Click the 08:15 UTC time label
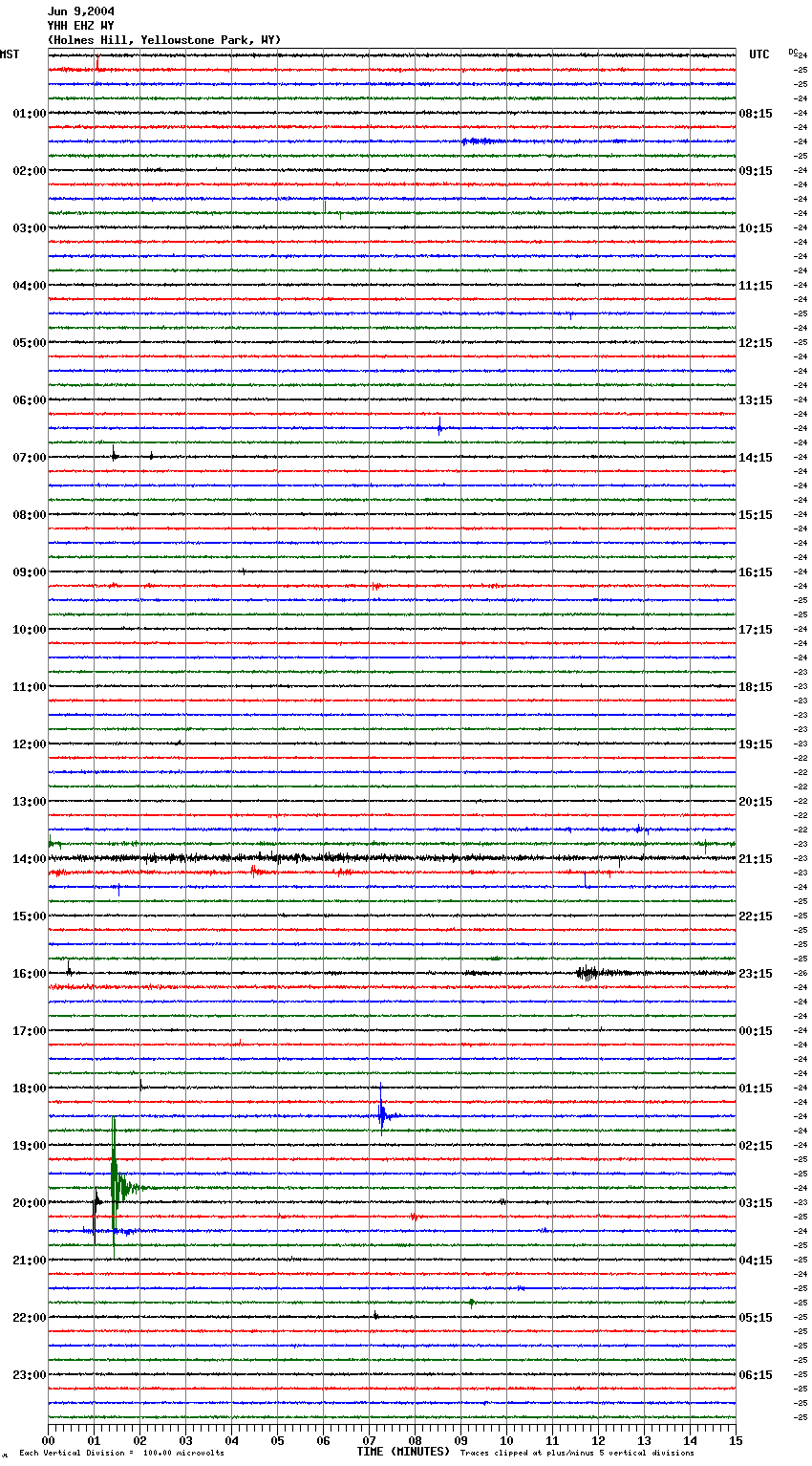 click(756, 114)
